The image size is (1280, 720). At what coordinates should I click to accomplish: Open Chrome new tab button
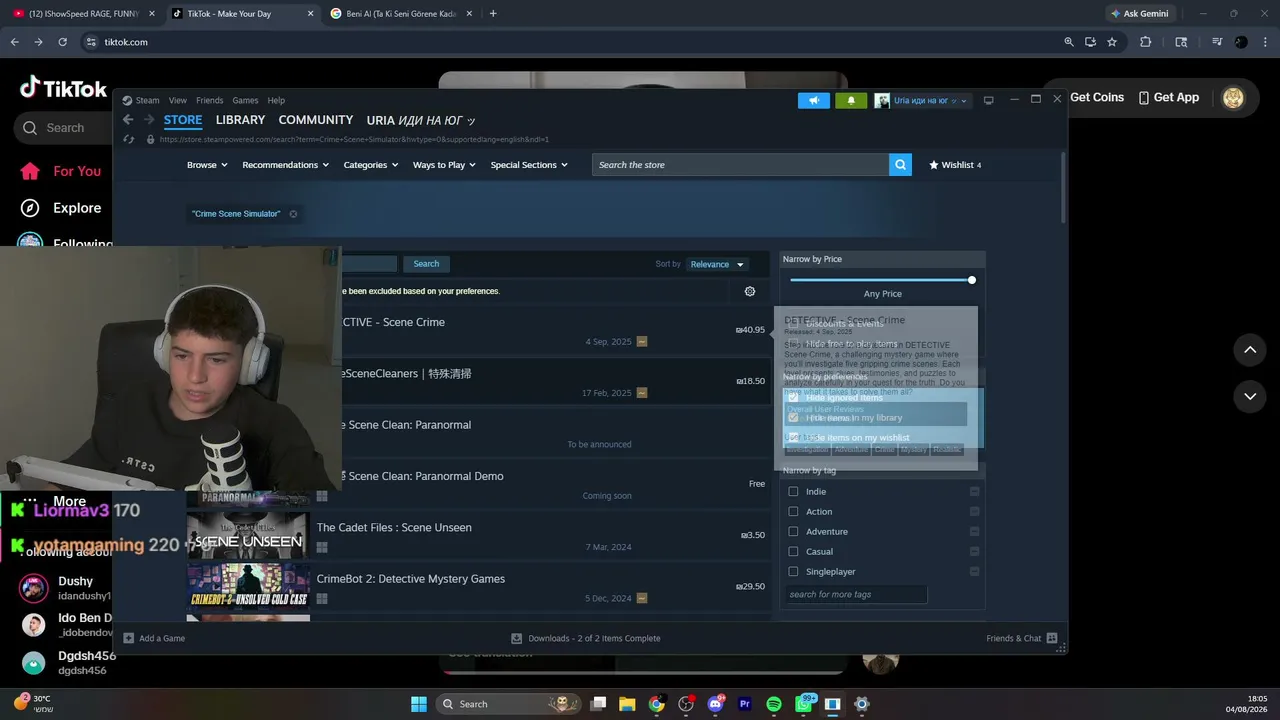click(493, 14)
